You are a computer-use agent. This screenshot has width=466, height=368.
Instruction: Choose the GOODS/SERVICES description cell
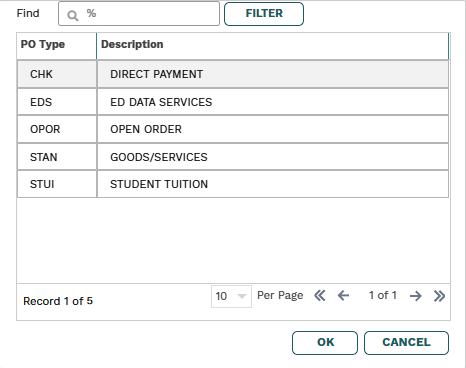[x=273, y=157]
